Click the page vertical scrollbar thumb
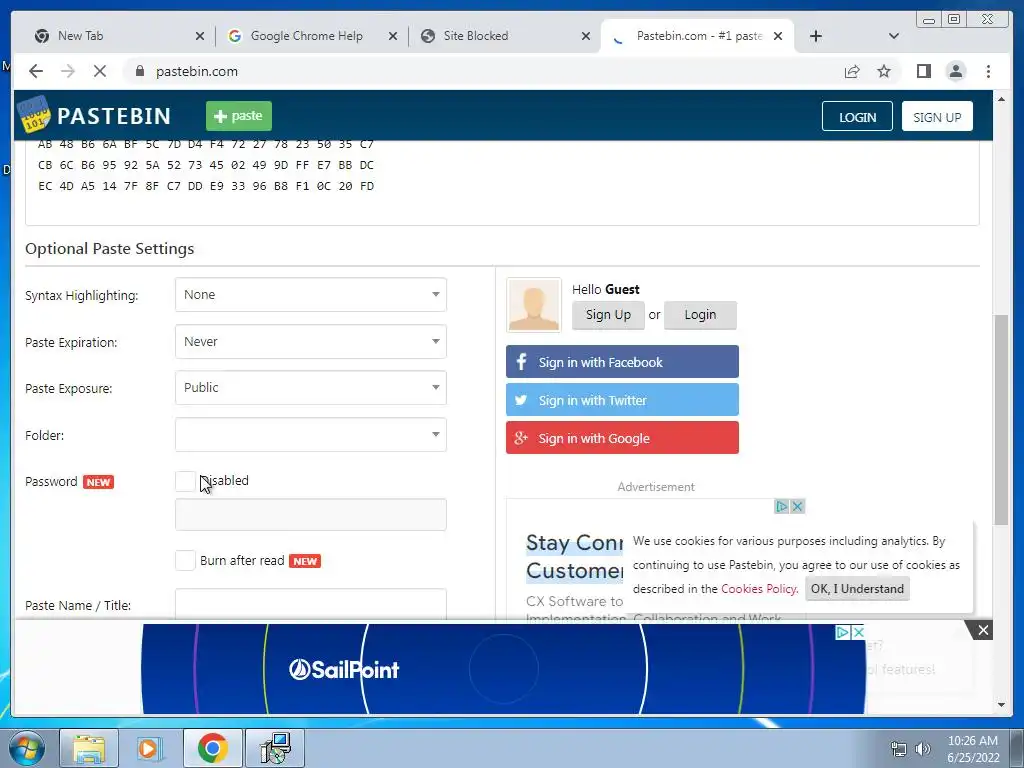The height and width of the screenshot is (768, 1024). click(x=1000, y=419)
